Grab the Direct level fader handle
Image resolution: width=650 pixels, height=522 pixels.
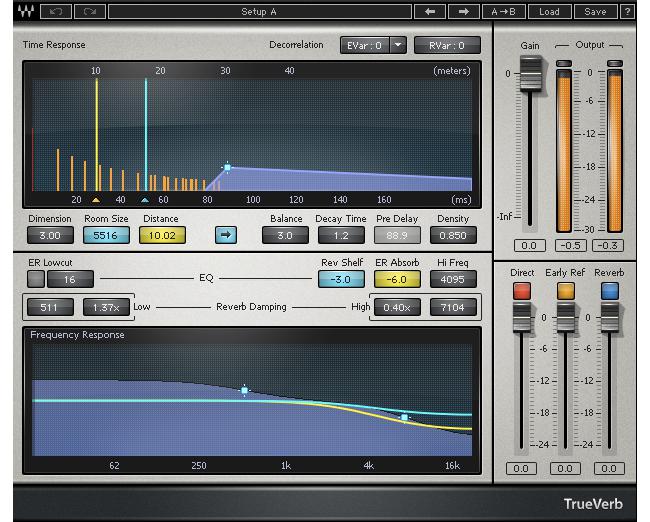click(x=521, y=317)
